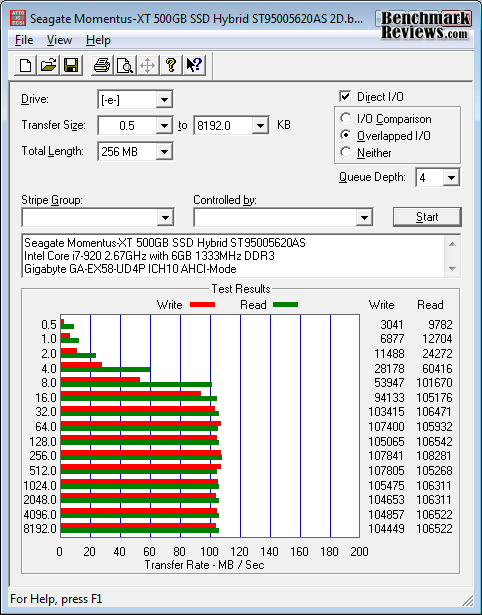482x615 pixels.
Task: Select the Overlapped I/O radio button
Action: 346,135
